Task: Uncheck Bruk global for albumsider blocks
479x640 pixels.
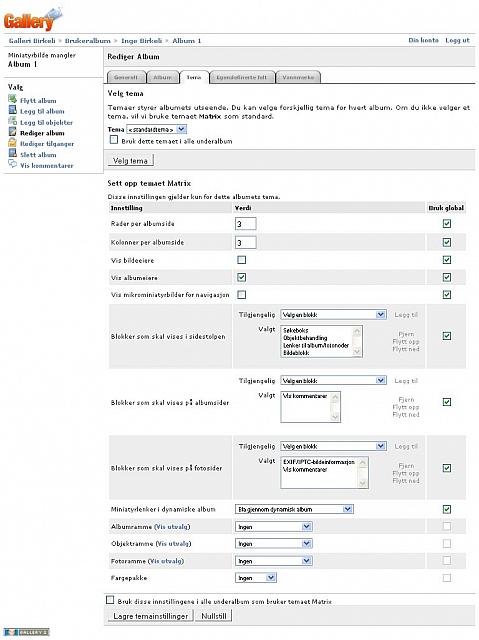Action: pos(447,402)
